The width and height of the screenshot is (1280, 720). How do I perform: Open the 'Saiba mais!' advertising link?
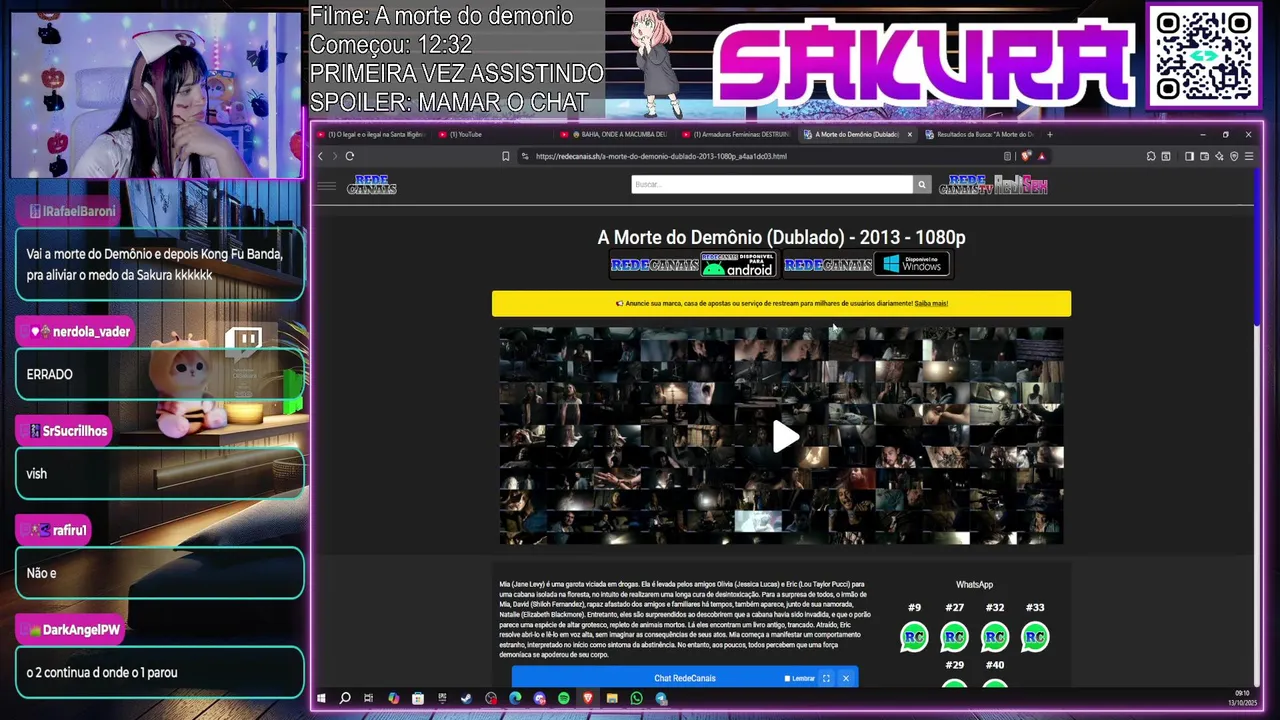[931, 303]
